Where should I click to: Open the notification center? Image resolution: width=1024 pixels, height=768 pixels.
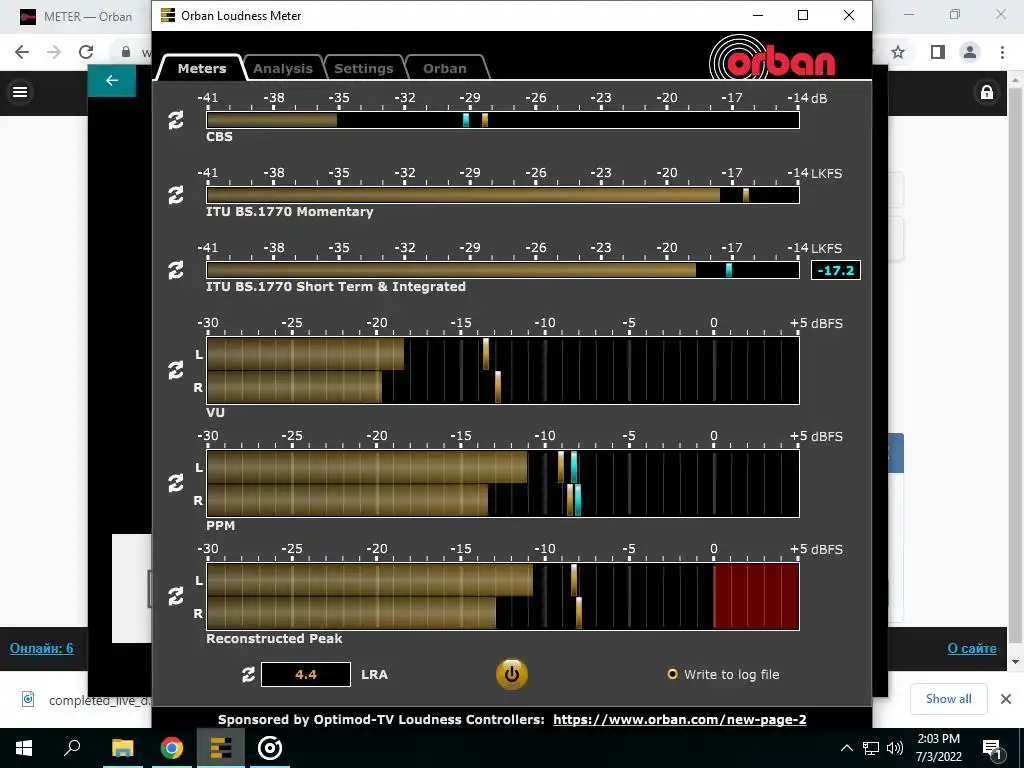coord(992,749)
